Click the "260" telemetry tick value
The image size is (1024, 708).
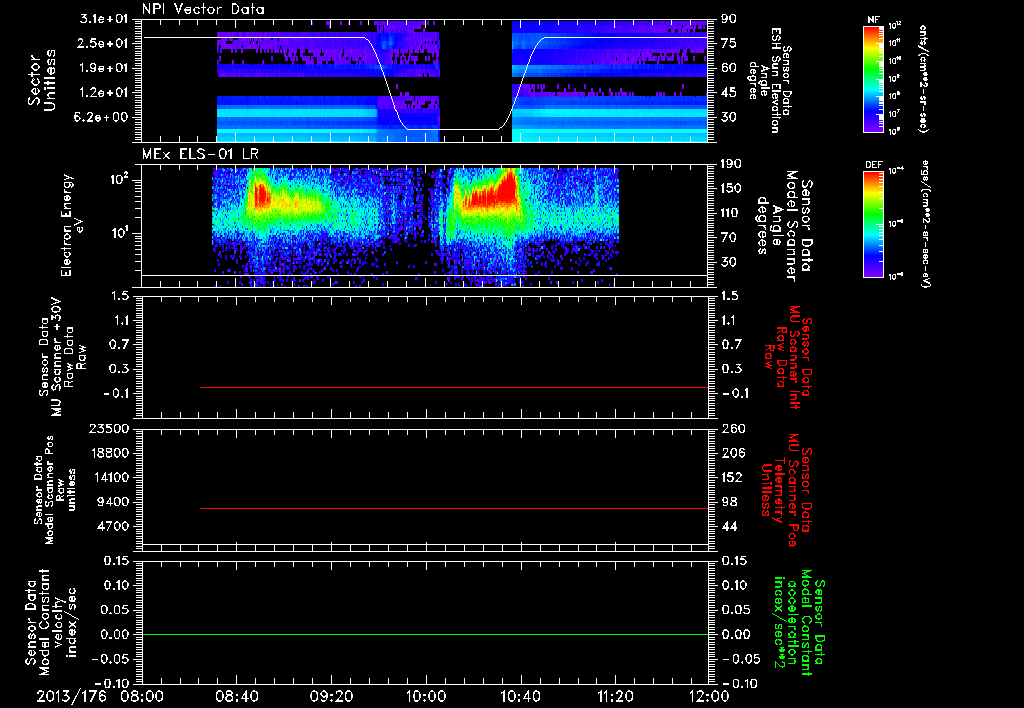click(732, 429)
